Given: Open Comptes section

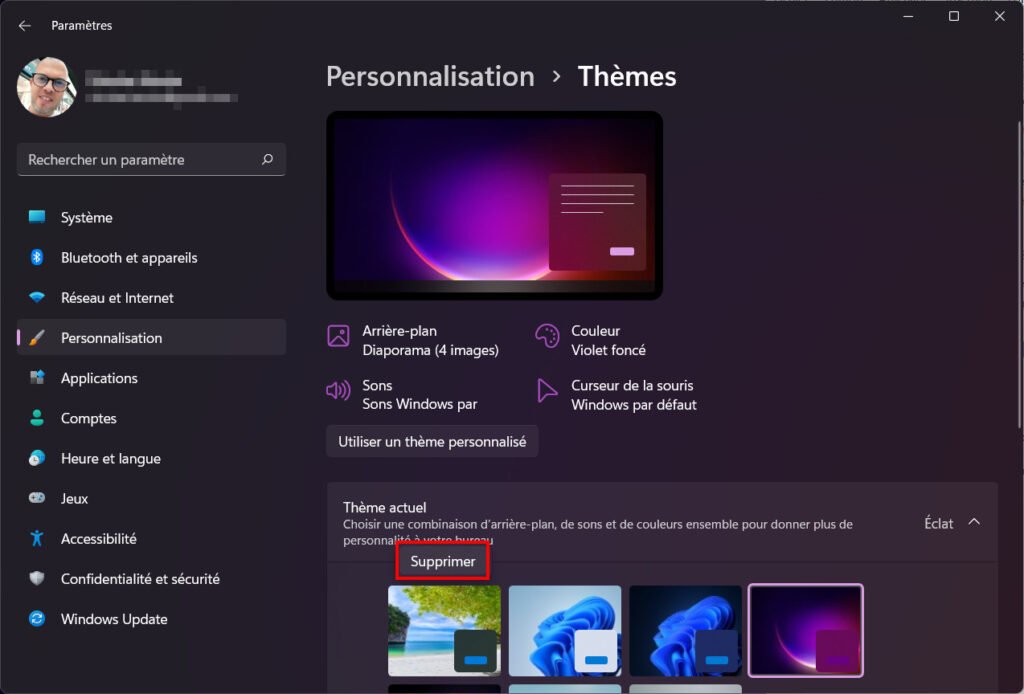Looking at the screenshot, I should (152, 418).
